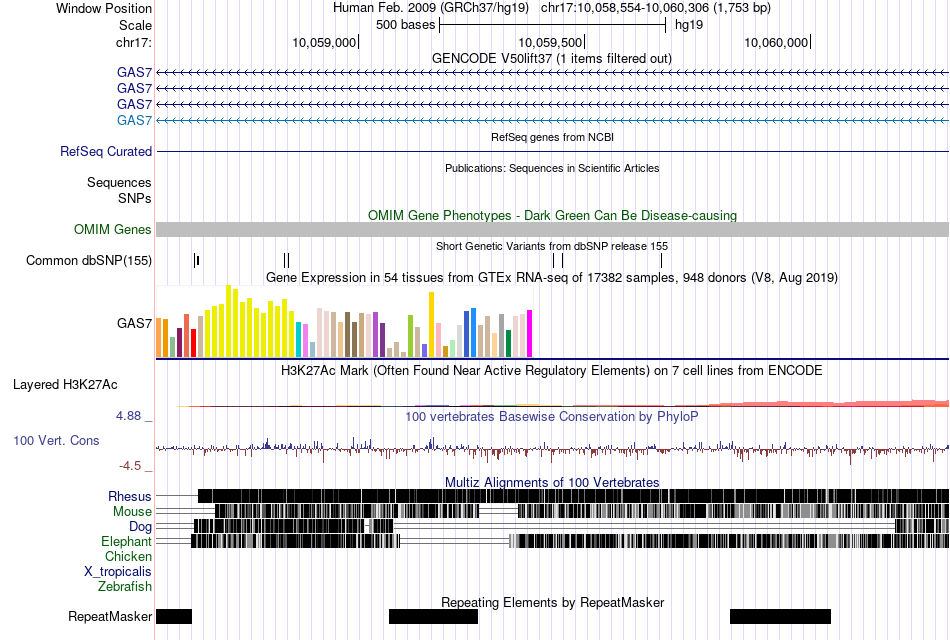
Task: Open the RefSeq genes from NCBI title
Action: tap(552, 138)
